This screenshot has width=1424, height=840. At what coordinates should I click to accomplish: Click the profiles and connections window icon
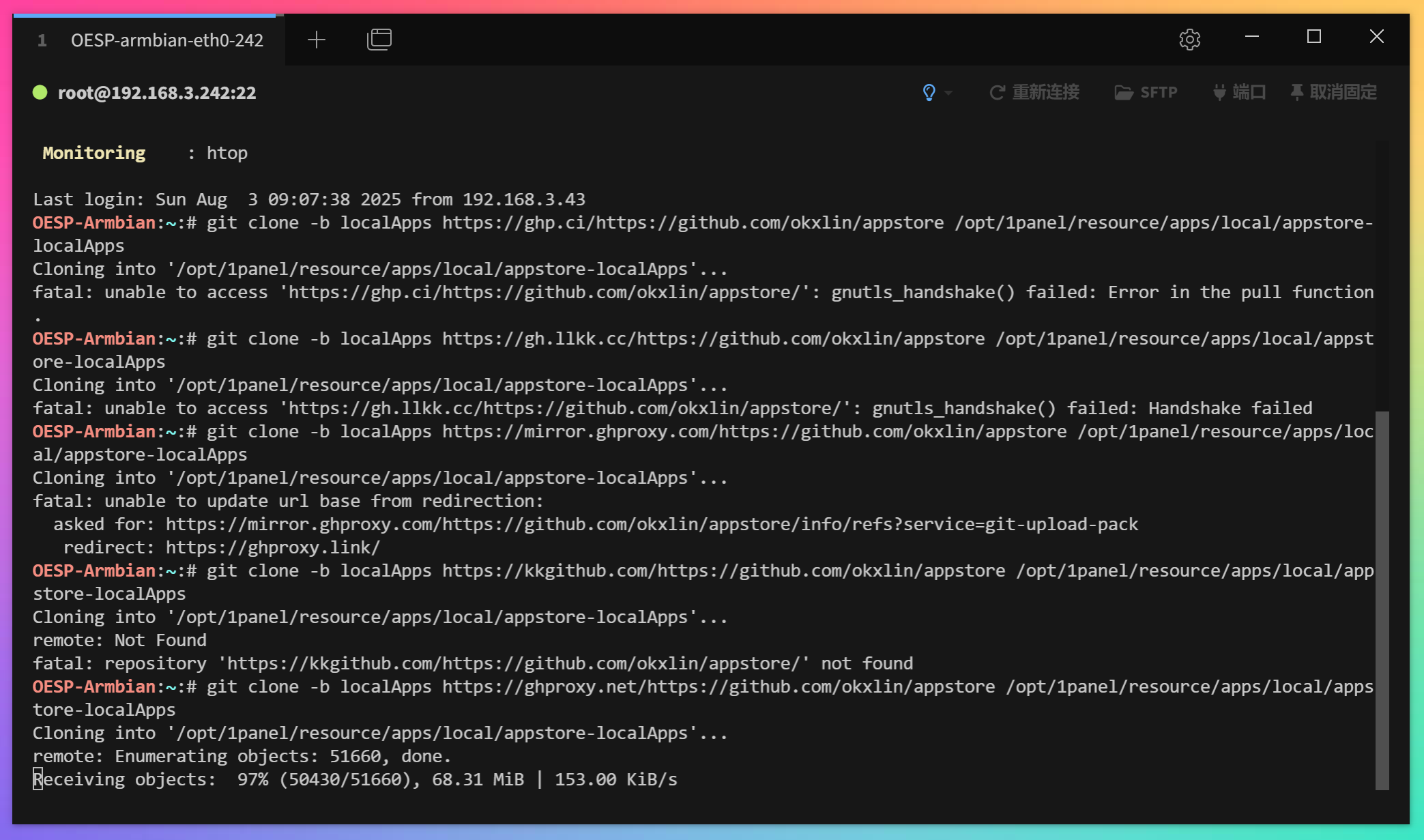(379, 40)
